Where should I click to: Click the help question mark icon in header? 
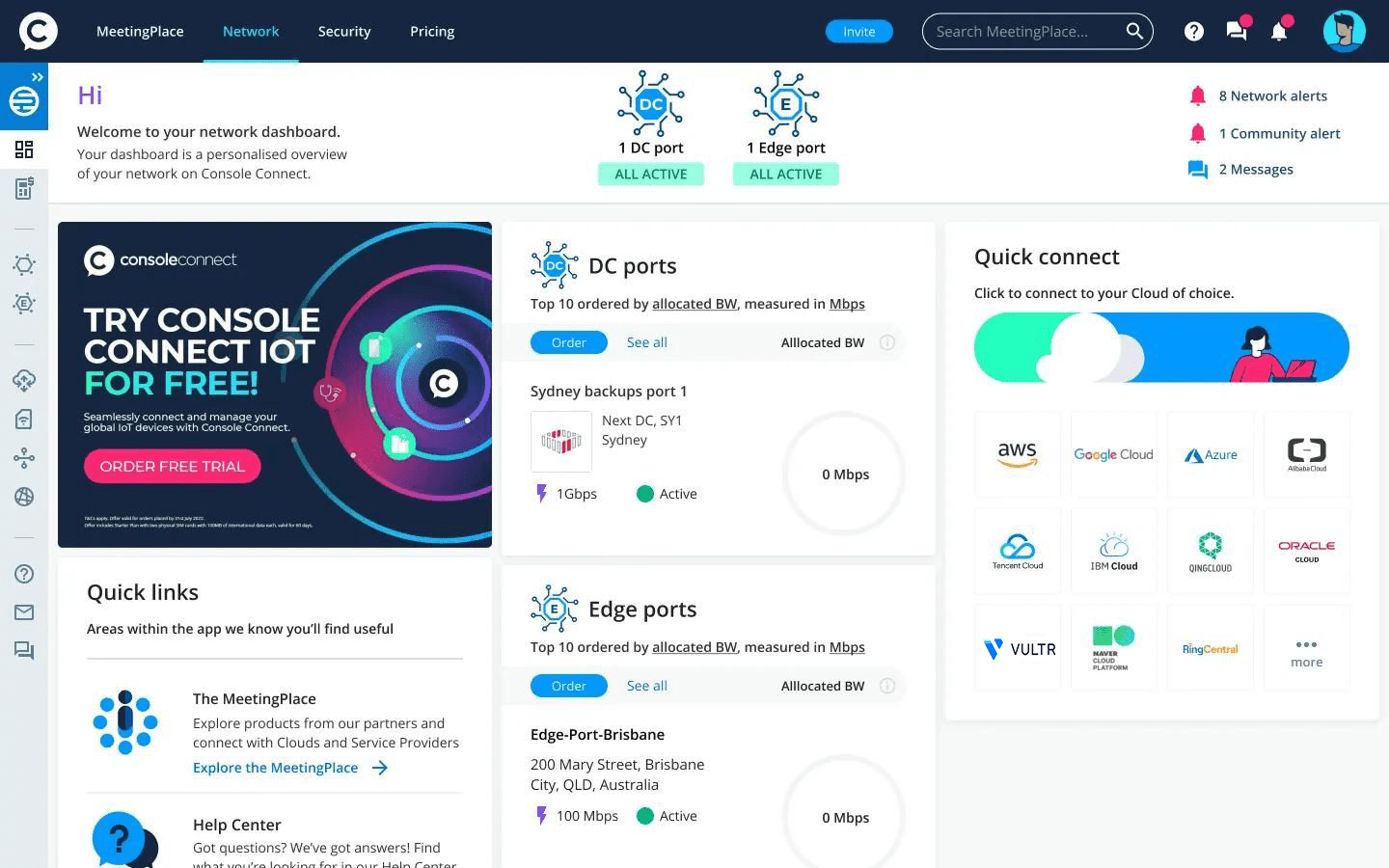coord(1194,32)
